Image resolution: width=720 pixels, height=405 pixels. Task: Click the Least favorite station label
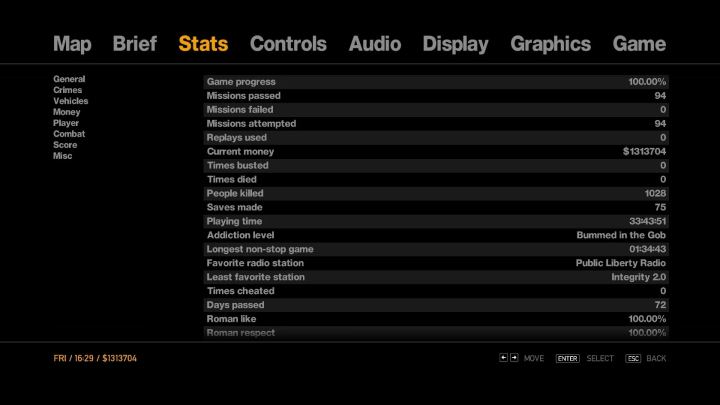(x=255, y=277)
